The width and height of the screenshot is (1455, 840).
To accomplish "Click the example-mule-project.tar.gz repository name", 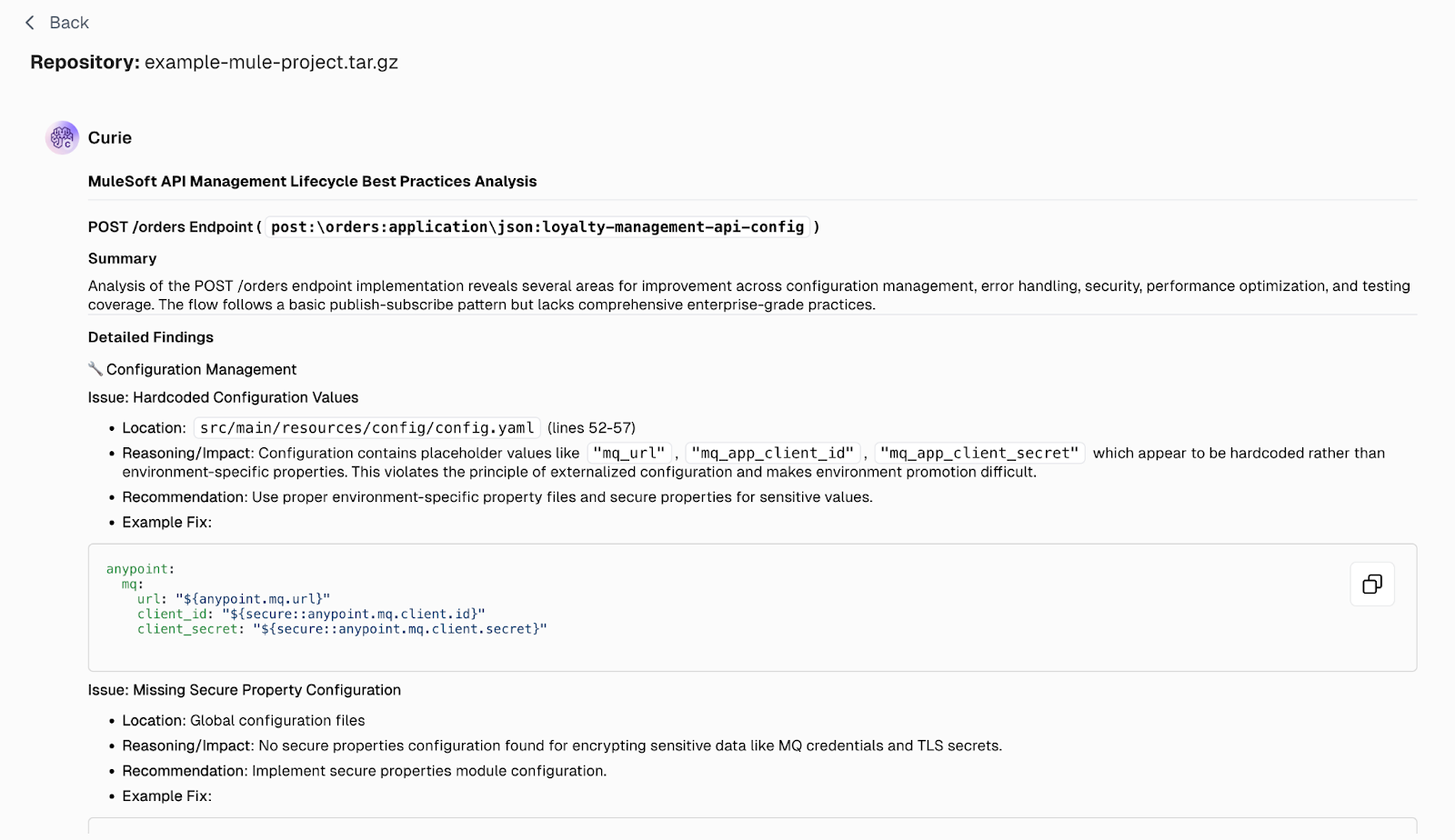I will (x=270, y=62).
